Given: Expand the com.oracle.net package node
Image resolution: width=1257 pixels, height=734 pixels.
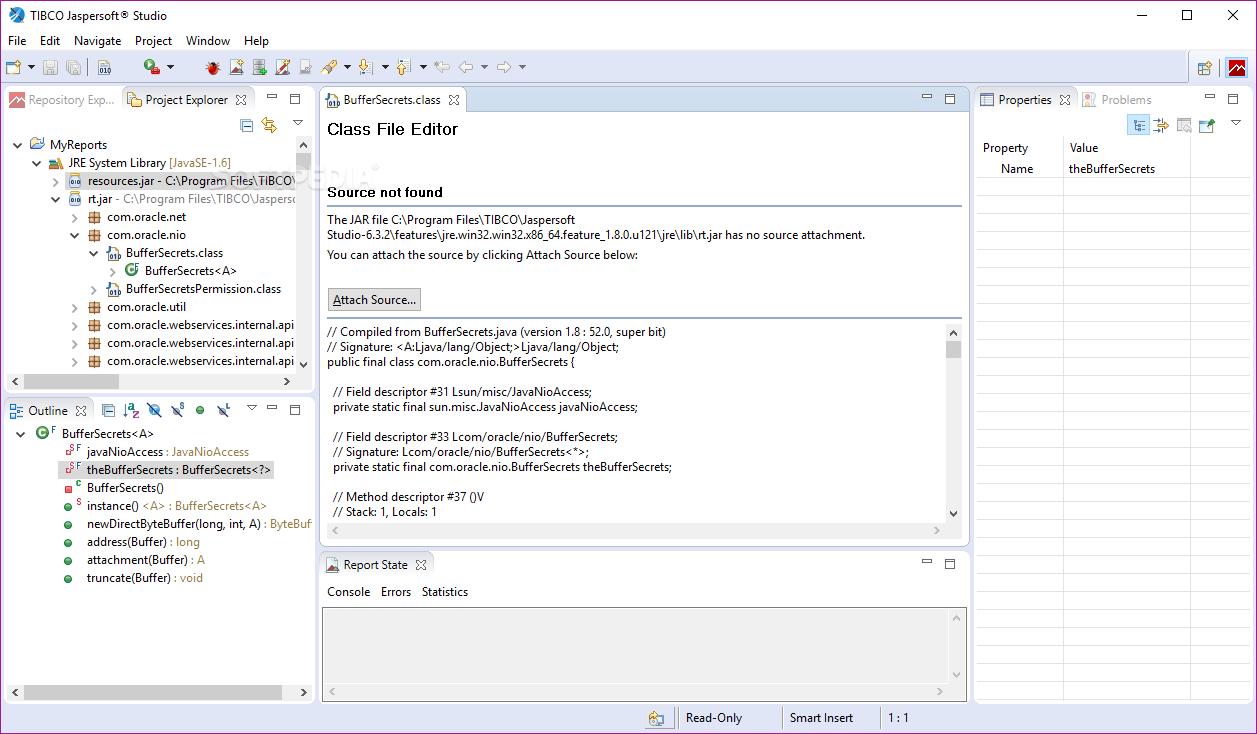Looking at the screenshot, I should pos(75,218).
